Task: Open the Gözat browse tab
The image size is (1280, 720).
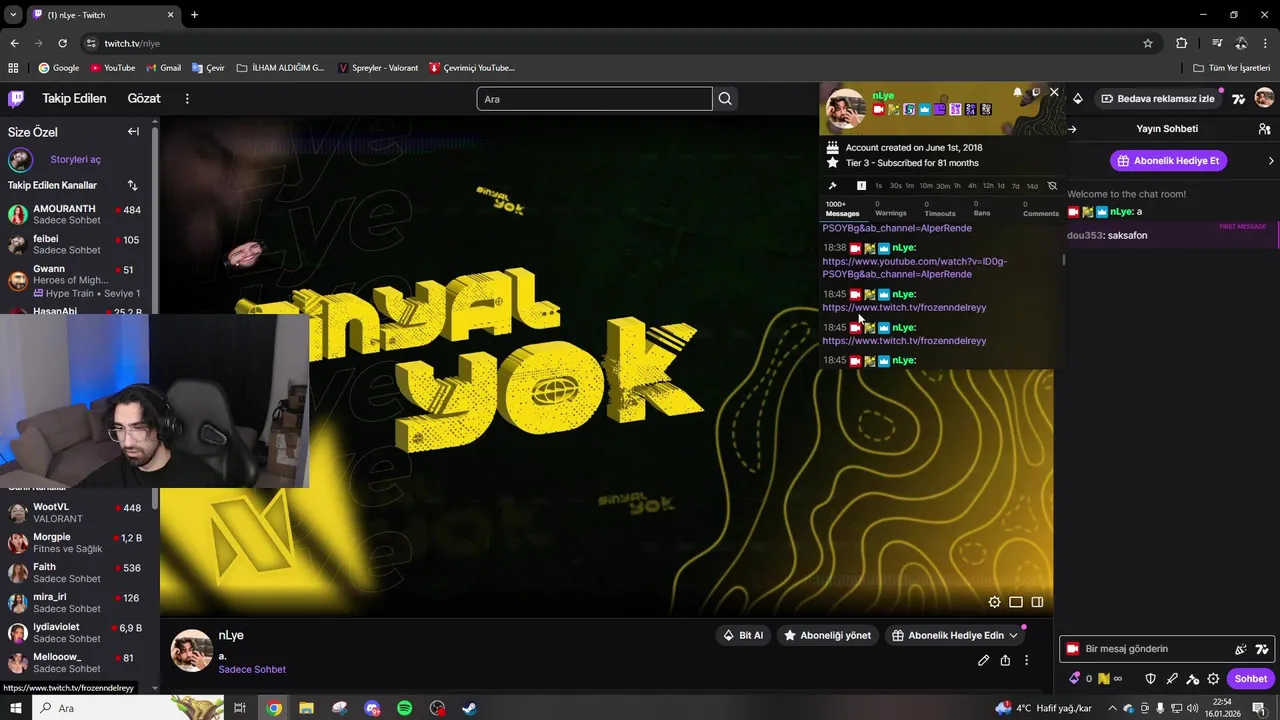Action: tap(144, 98)
